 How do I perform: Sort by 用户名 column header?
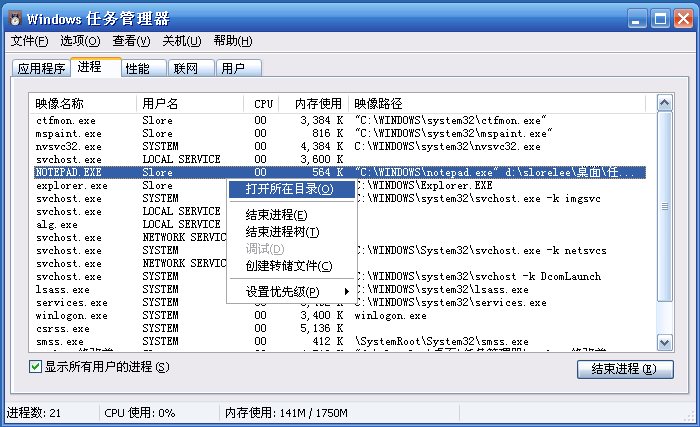(x=190, y=104)
